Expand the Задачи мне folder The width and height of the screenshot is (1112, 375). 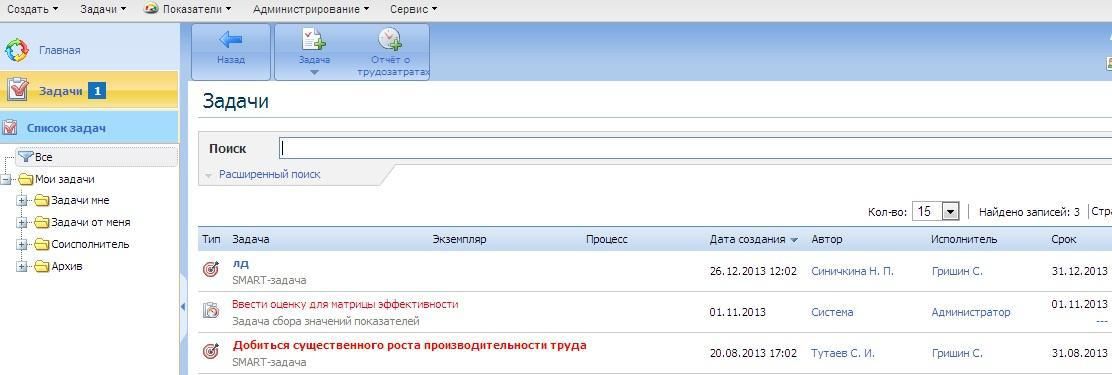coord(21,201)
